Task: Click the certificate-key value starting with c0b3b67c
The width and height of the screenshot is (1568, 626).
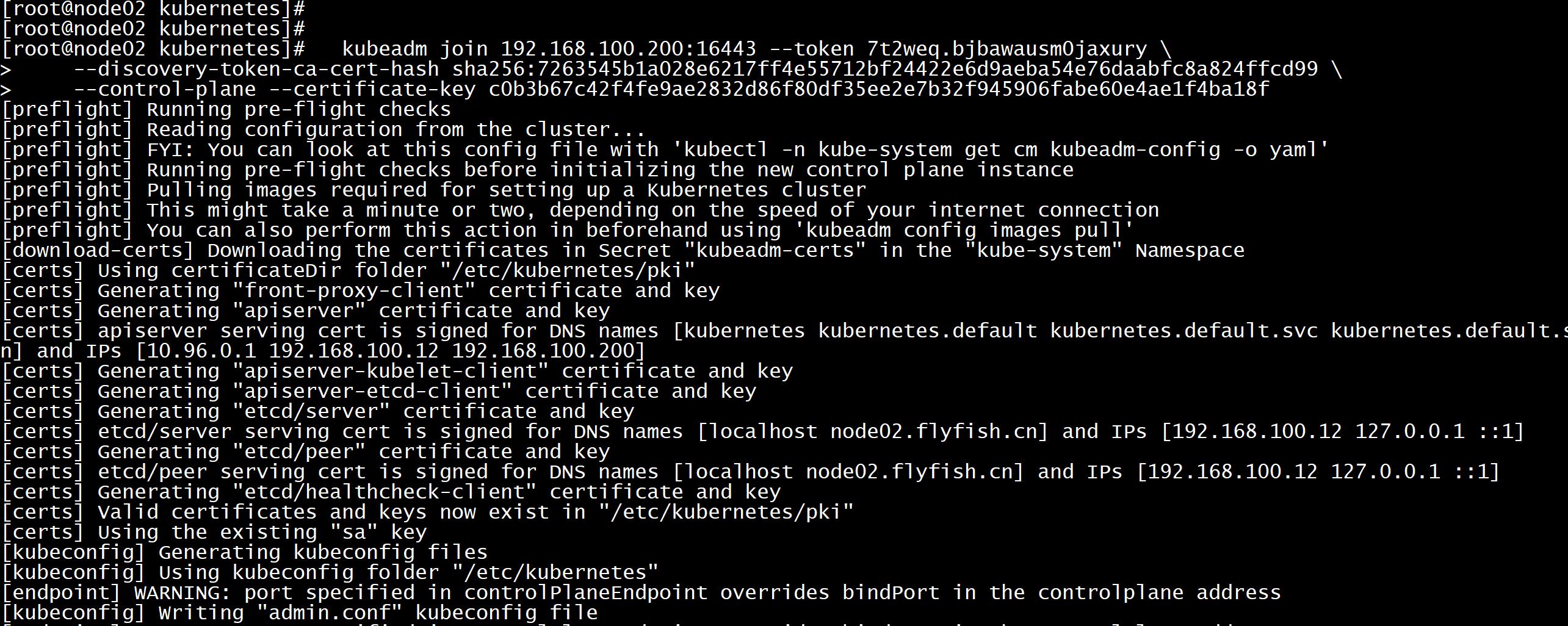Action: tap(878, 89)
